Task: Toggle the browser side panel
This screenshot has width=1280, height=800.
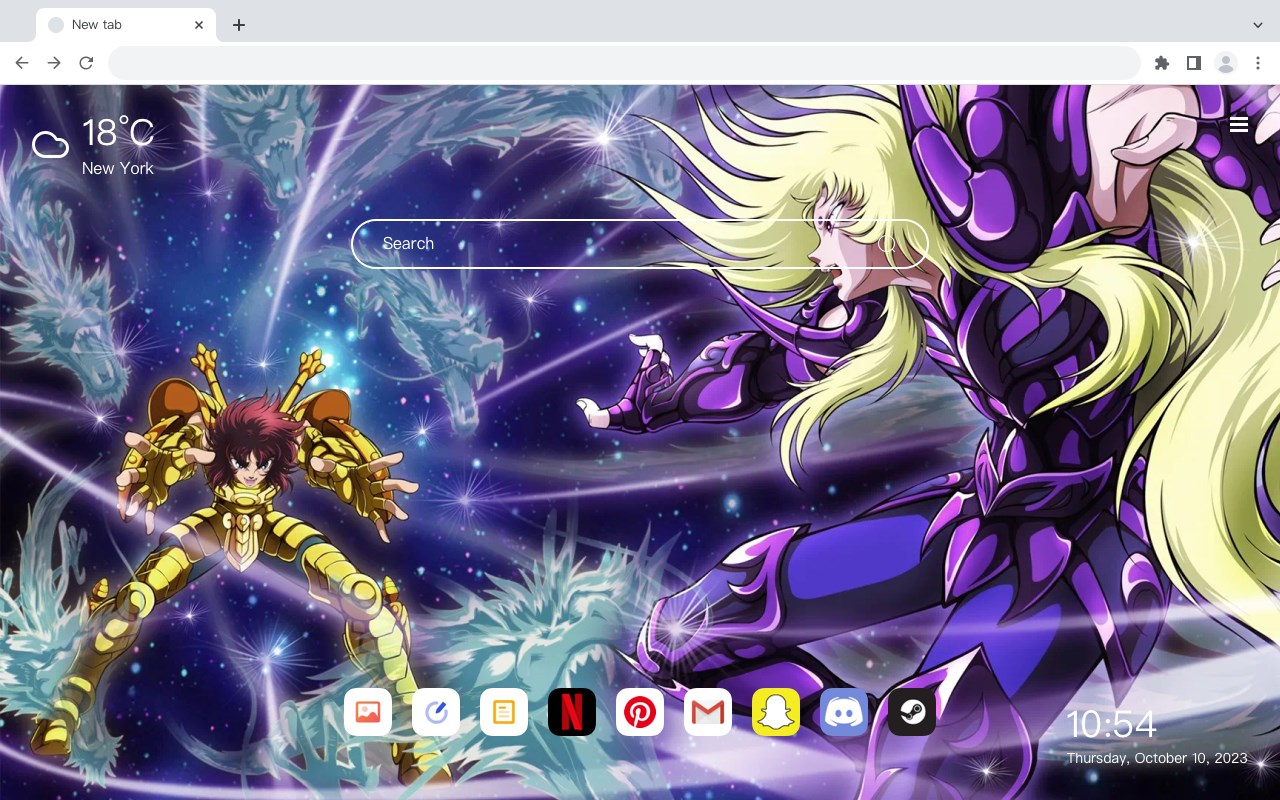Action: pyautogui.click(x=1193, y=63)
